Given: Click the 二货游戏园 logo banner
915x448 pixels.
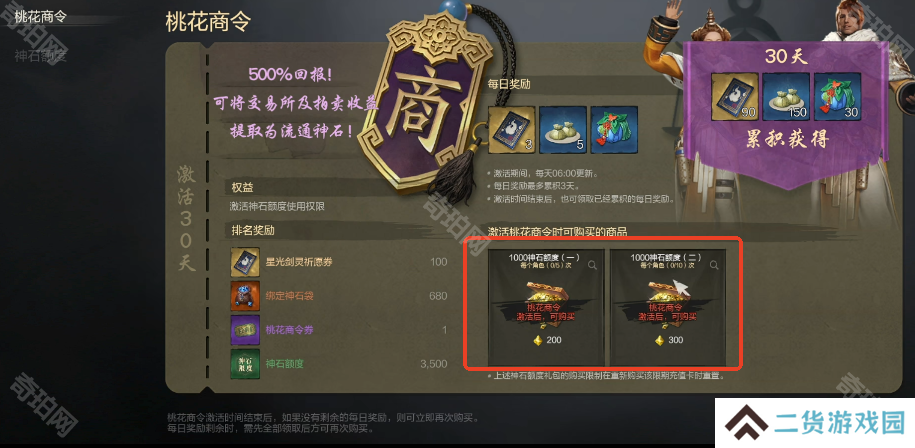Looking at the screenshot, I should (815, 424).
